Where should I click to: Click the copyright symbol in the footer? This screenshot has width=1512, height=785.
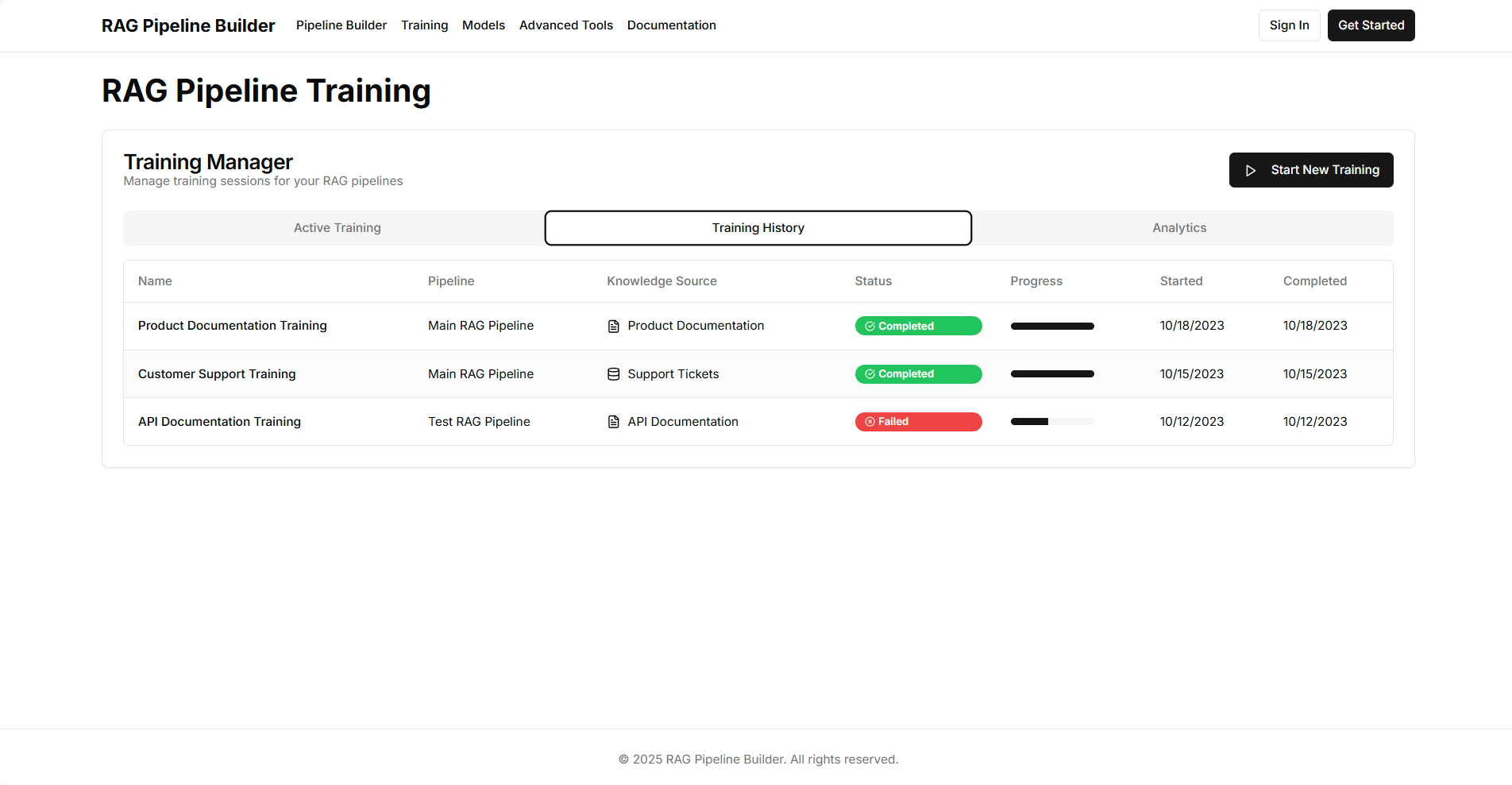tap(623, 759)
